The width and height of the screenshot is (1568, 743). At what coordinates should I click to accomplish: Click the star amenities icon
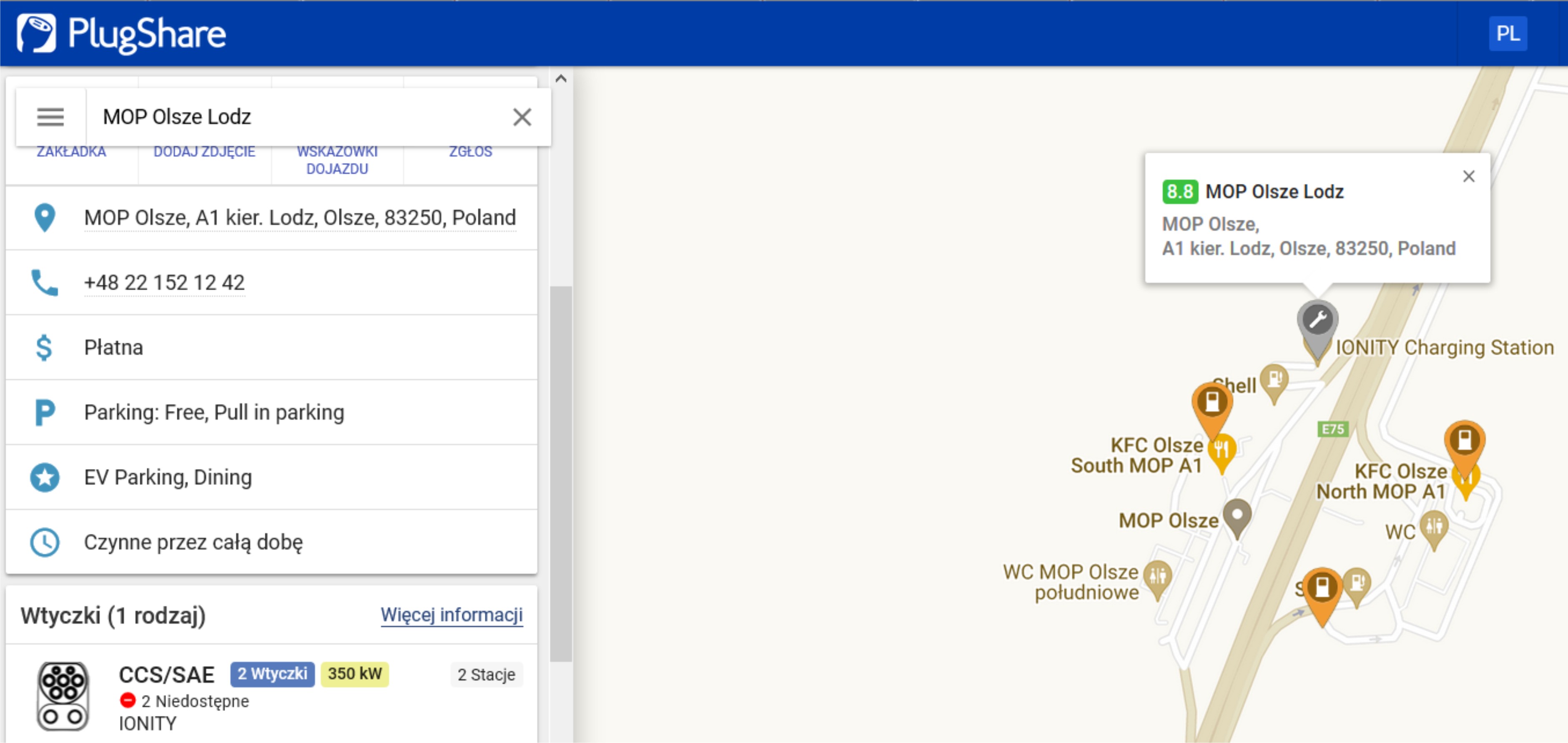point(45,478)
